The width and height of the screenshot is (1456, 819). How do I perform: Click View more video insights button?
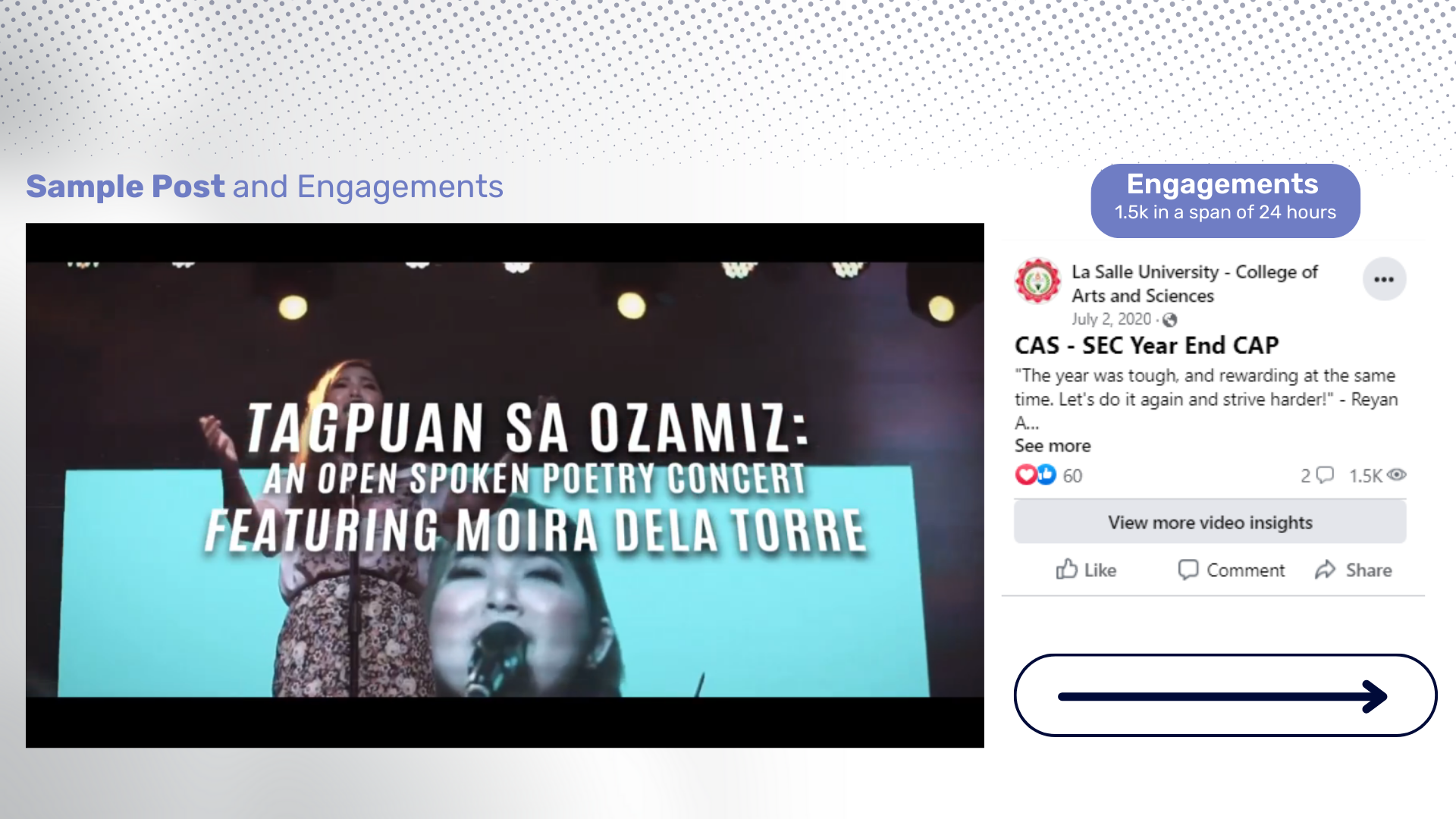(1210, 522)
